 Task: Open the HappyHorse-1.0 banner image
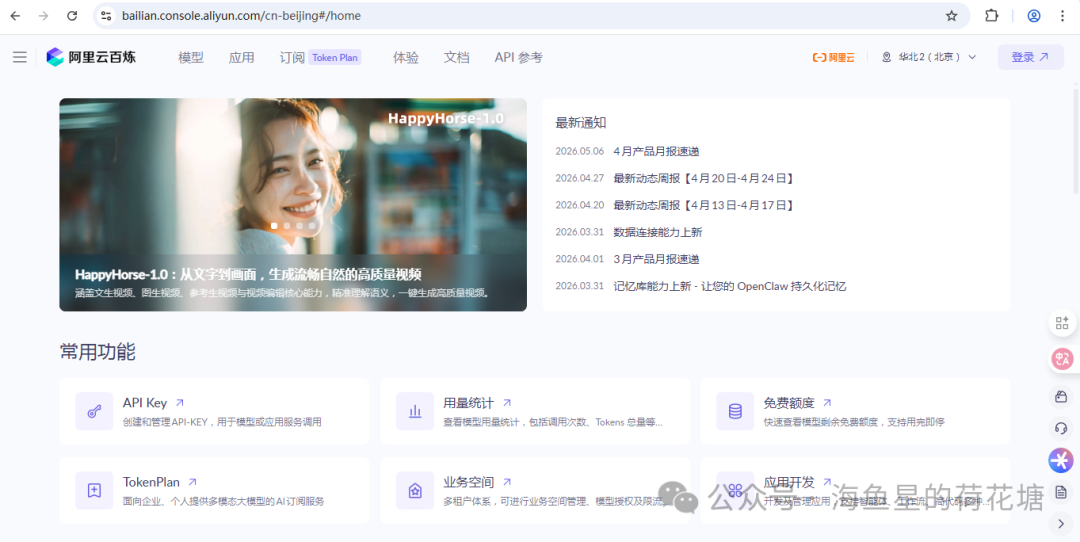(x=293, y=205)
